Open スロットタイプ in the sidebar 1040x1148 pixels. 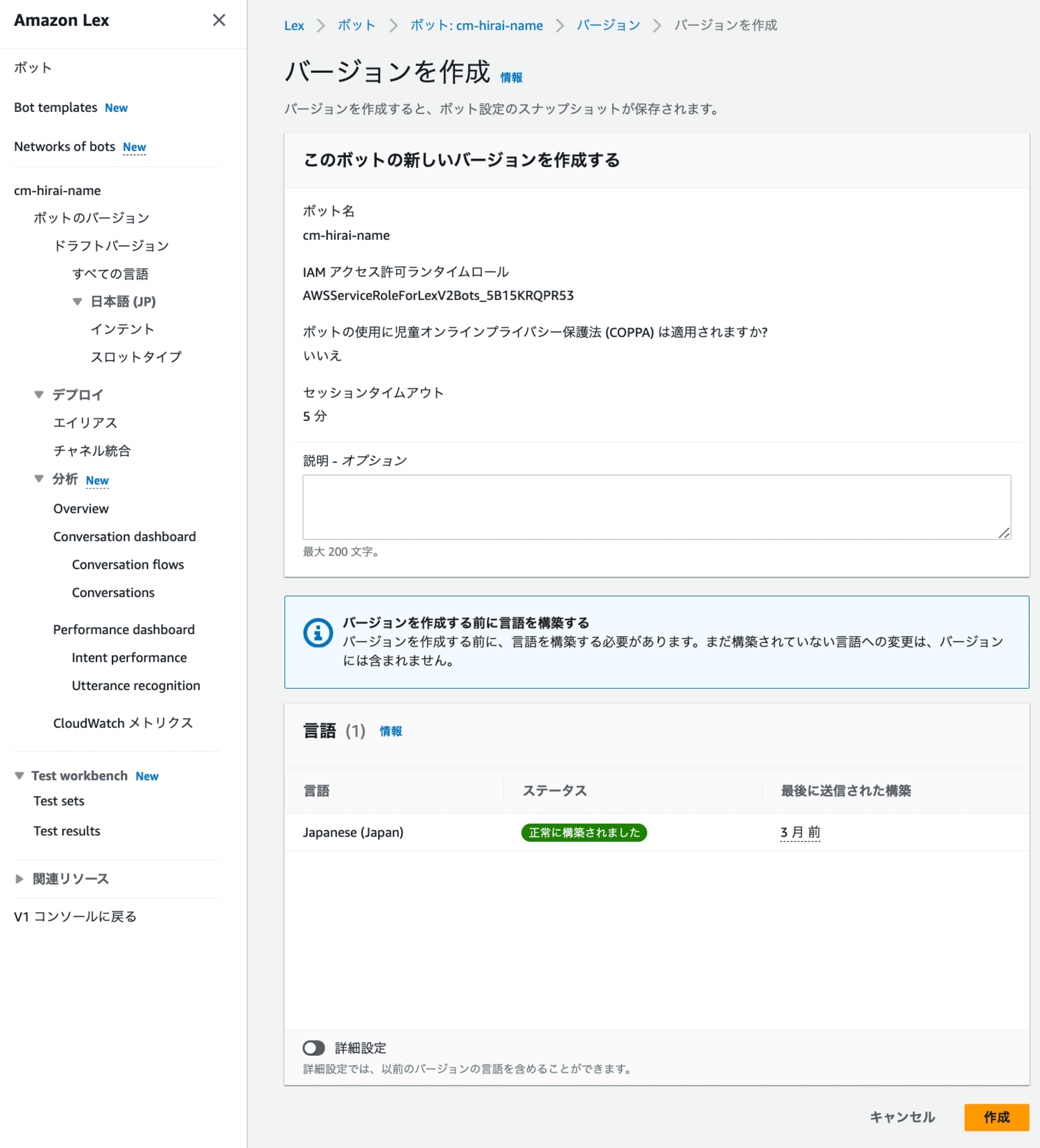(x=136, y=356)
